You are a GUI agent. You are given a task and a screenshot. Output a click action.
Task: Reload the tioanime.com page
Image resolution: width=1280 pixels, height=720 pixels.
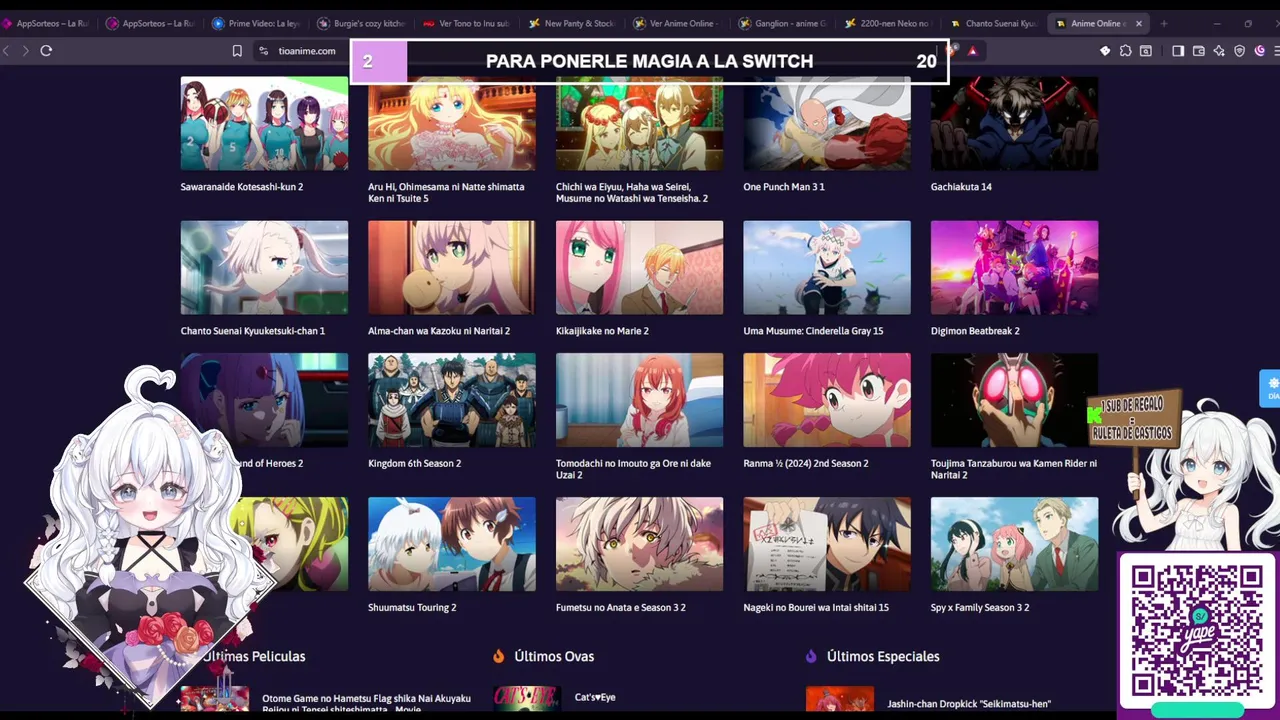[x=46, y=50]
